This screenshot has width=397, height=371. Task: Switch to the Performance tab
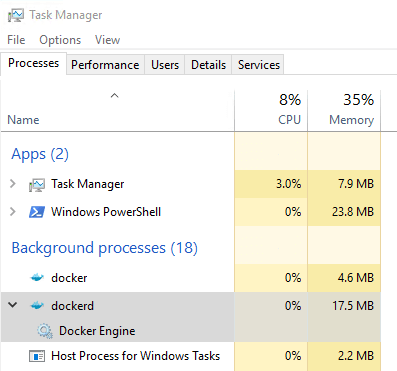(105, 65)
